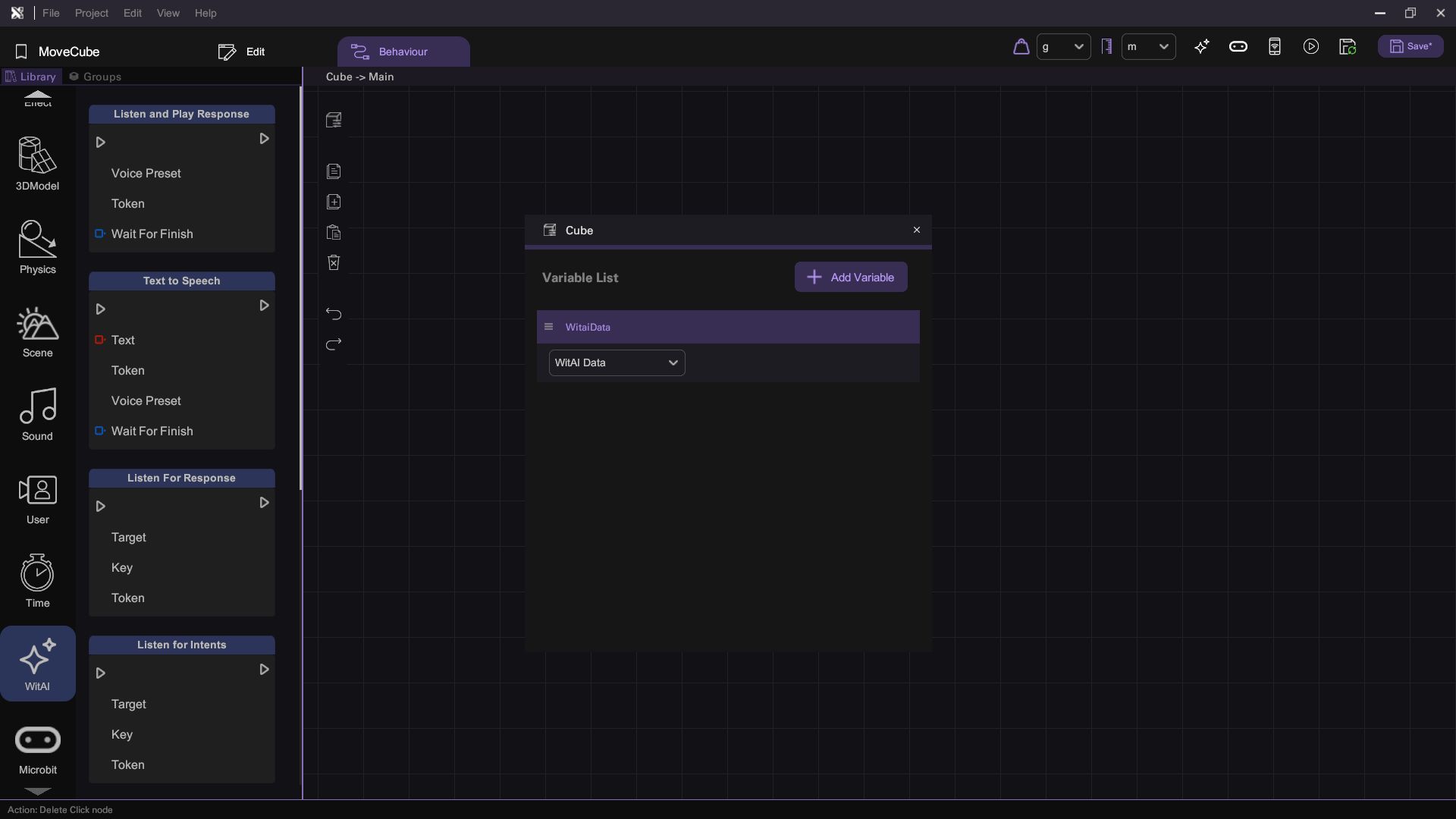Open the WitAI sparkle icon in top toolbar
1456x819 pixels.
click(x=1201, y=47)
